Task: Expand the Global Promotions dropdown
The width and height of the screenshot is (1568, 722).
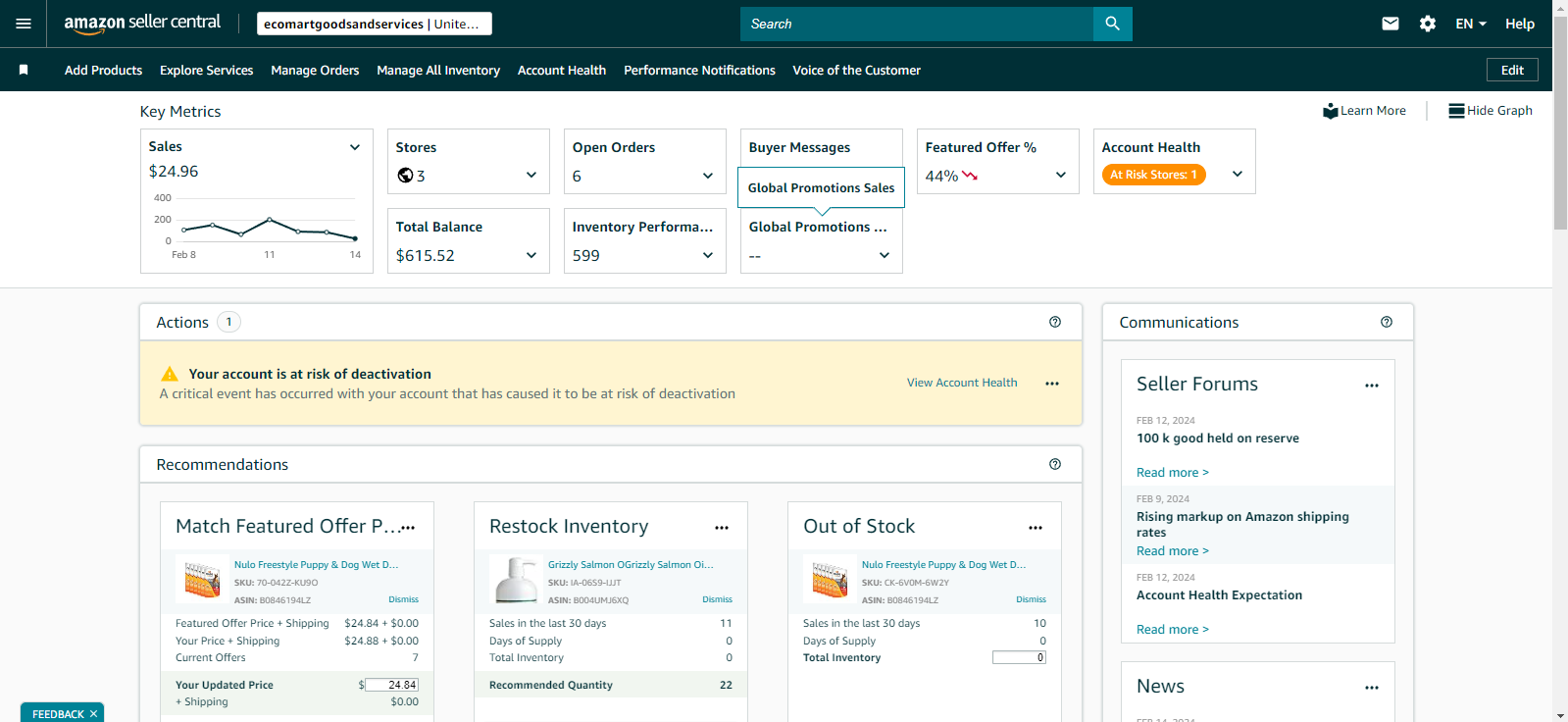Action: click(885, 255)
